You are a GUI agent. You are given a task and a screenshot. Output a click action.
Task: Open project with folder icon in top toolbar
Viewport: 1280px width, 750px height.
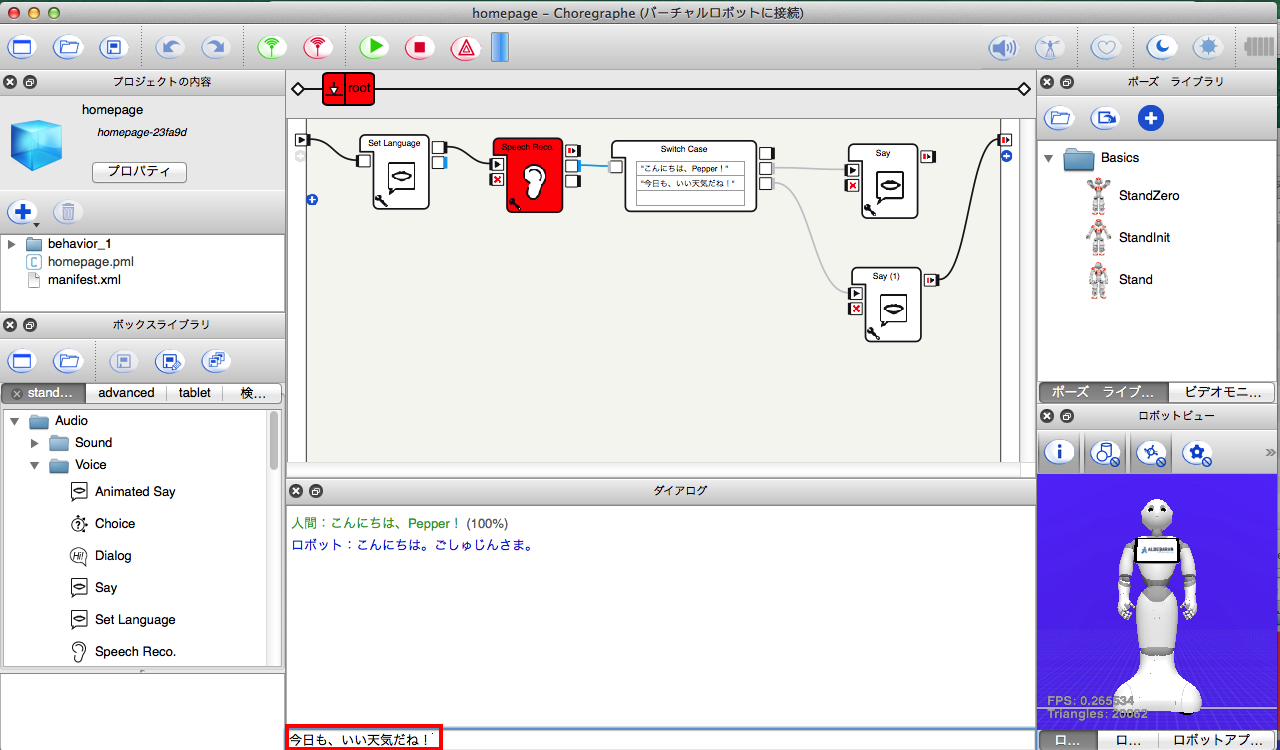[68, 47]
